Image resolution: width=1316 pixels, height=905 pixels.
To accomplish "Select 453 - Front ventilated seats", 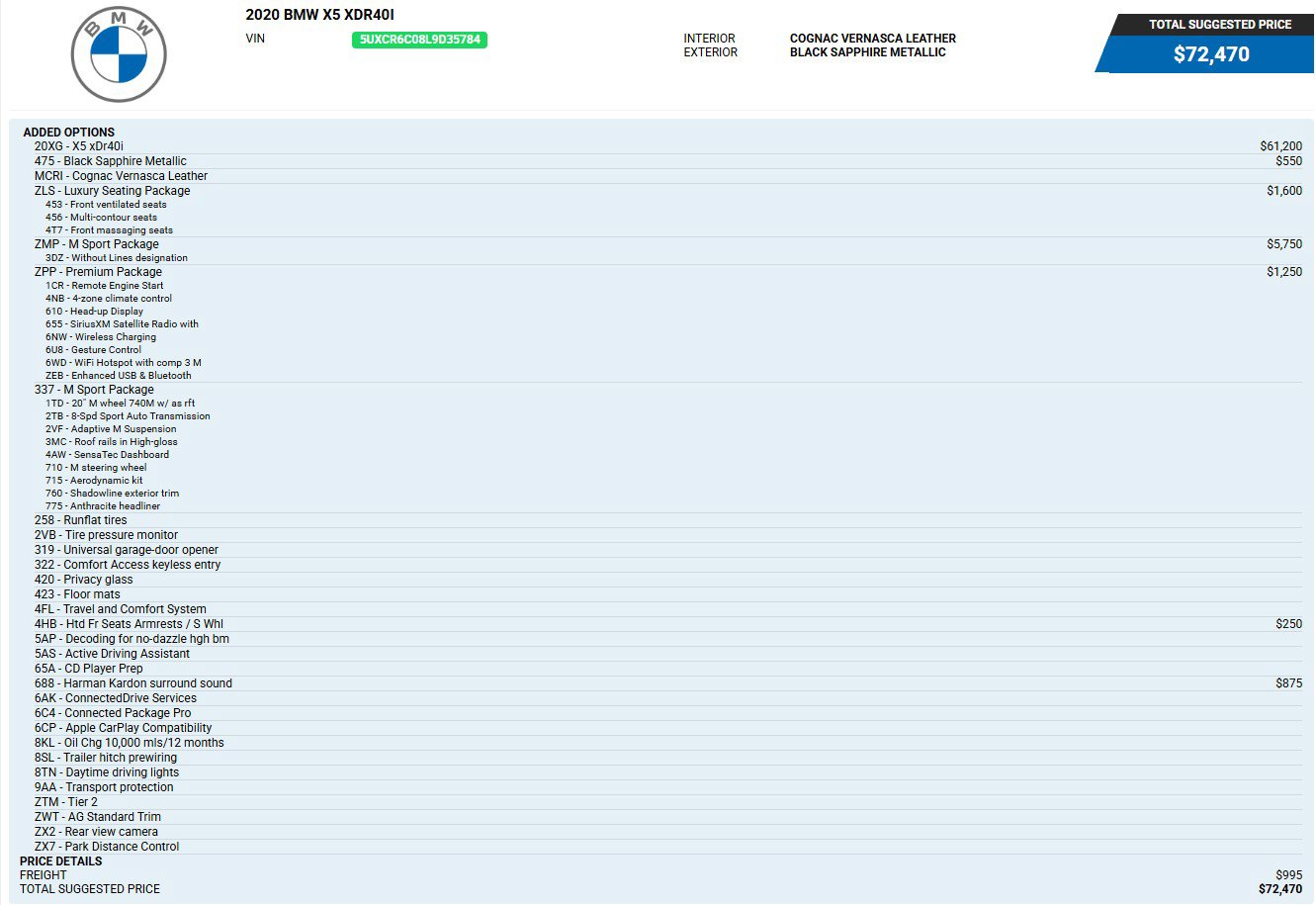I will [x=106, y=205].
